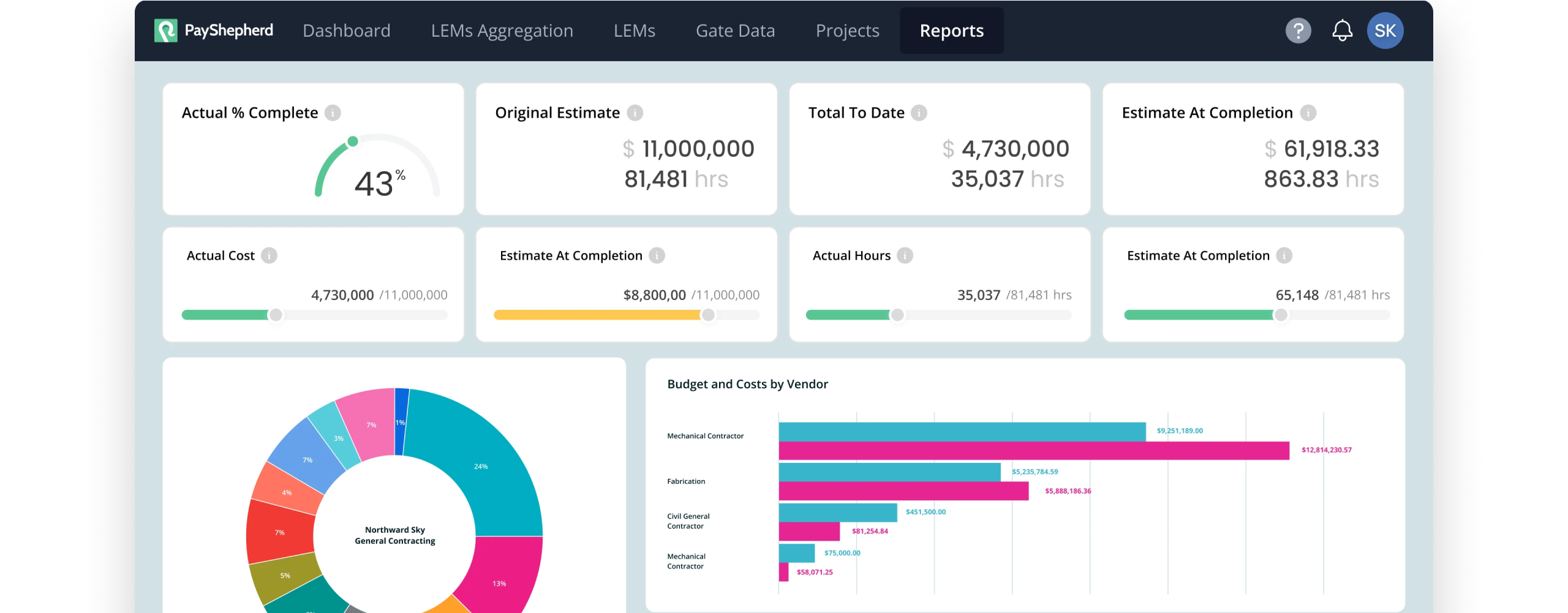
Task: Click the $5,888,186.36 magenta Fabrication bar
Action: click(903, 491)
